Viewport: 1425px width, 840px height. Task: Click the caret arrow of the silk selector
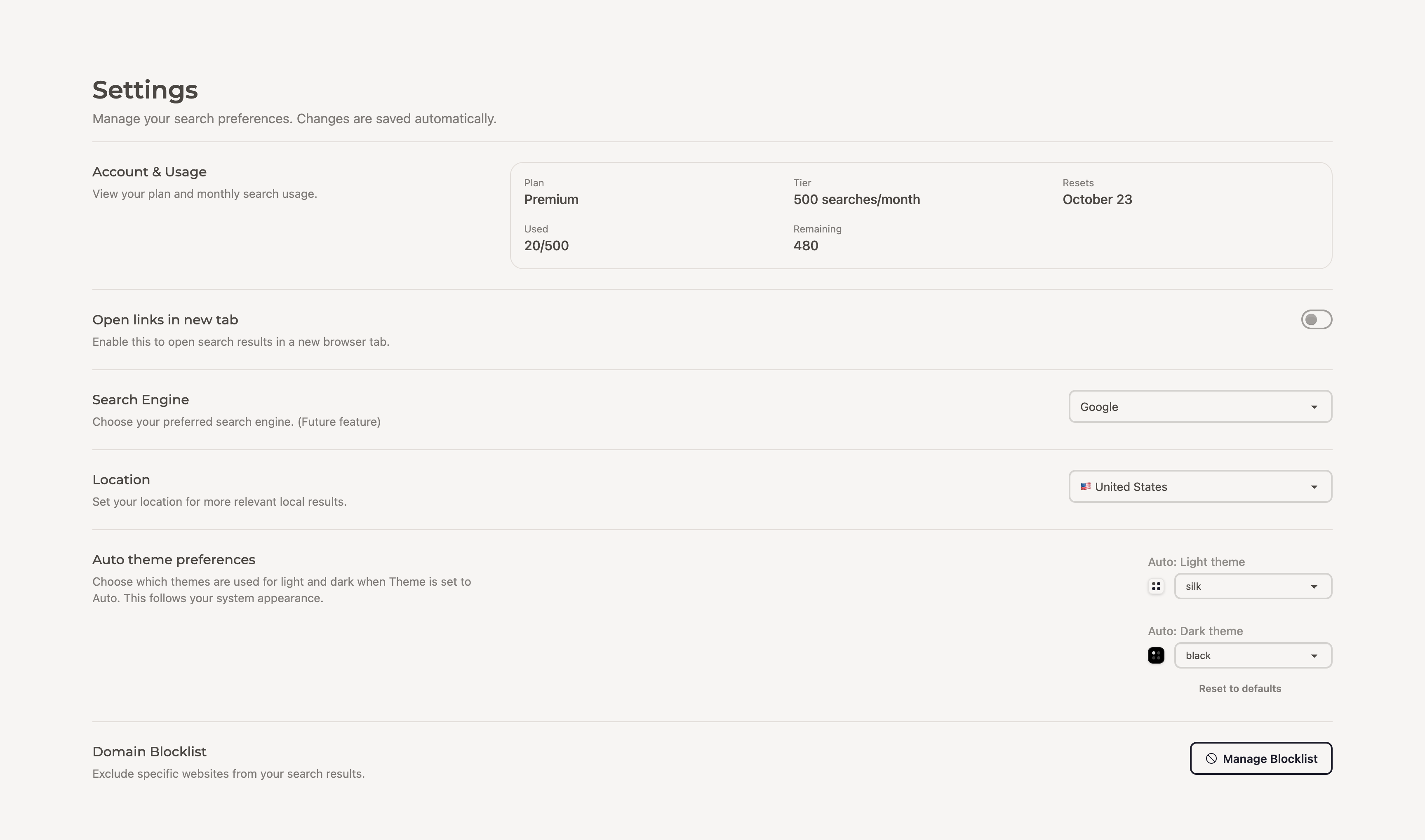click(1314, 587)
